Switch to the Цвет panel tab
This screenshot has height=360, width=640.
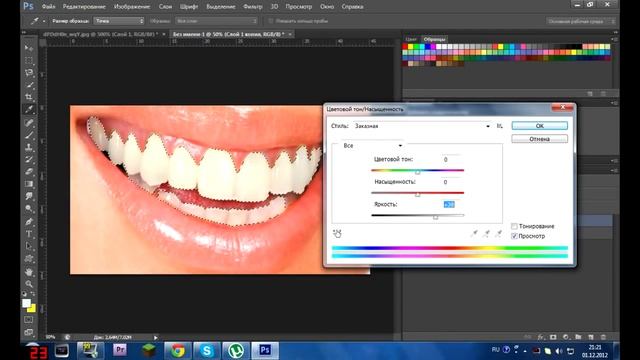click(411, 39)
